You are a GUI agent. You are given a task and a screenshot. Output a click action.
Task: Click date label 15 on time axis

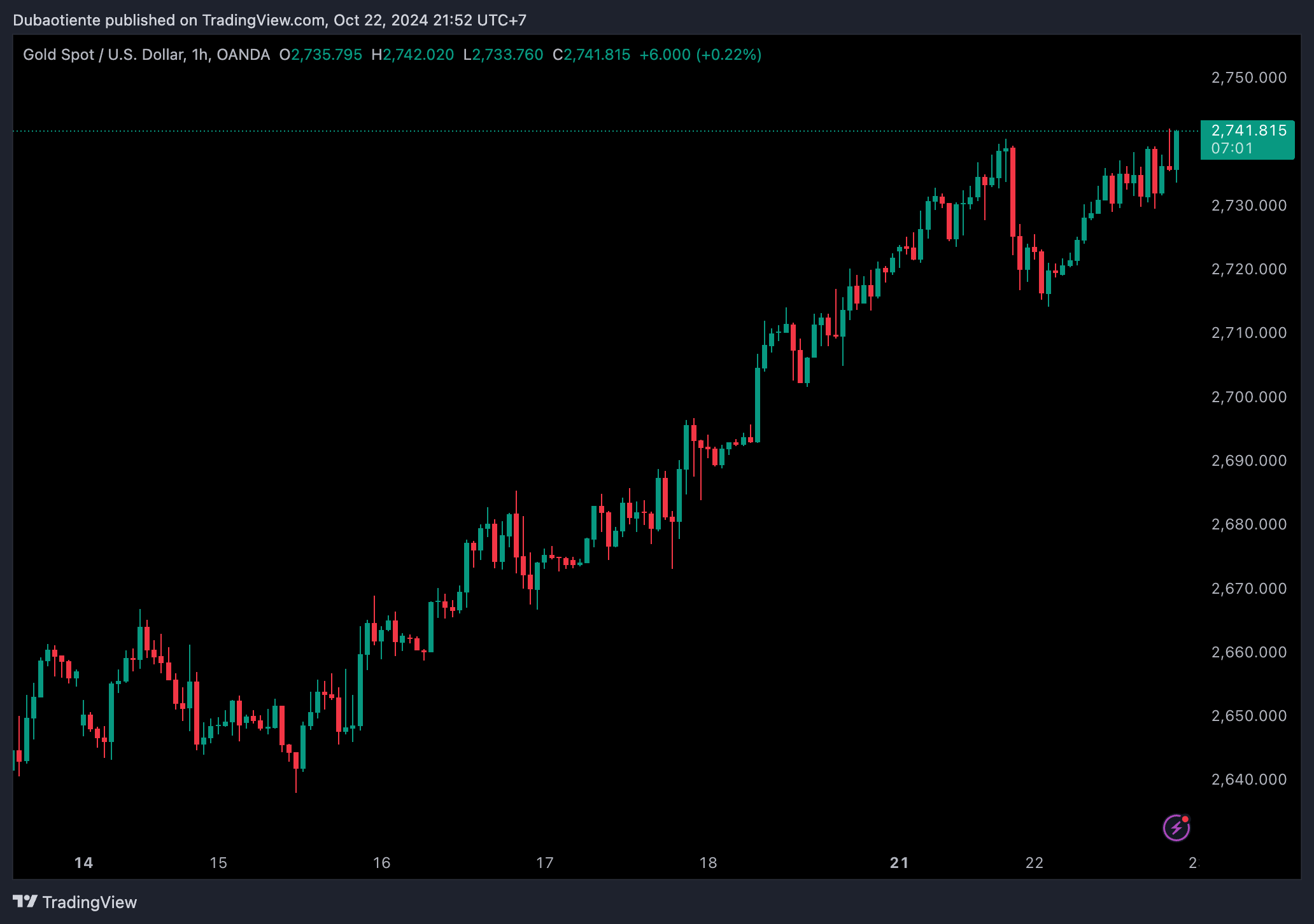click(x=218, y=863)
